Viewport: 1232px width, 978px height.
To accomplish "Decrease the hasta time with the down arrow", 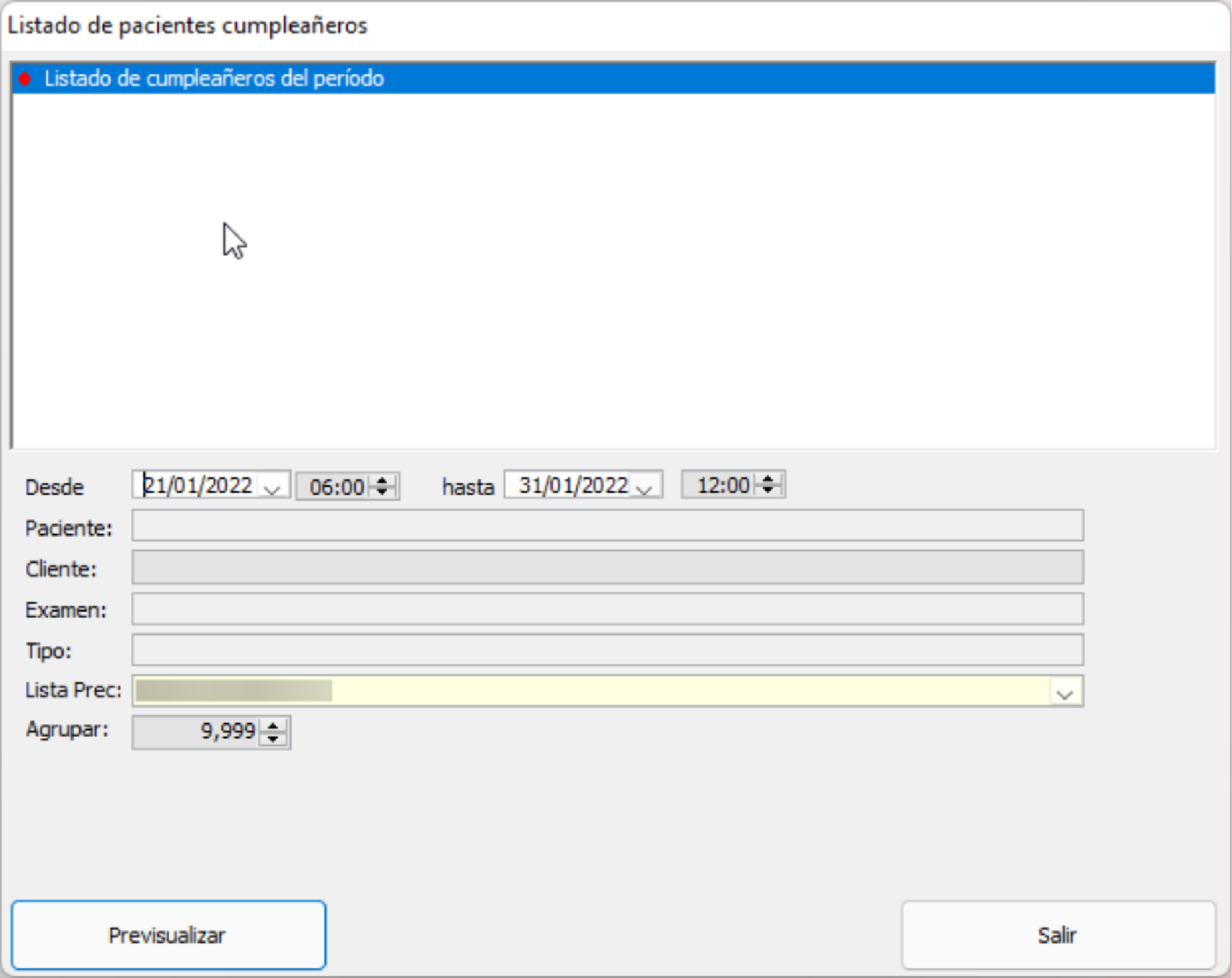I will 768,490.
